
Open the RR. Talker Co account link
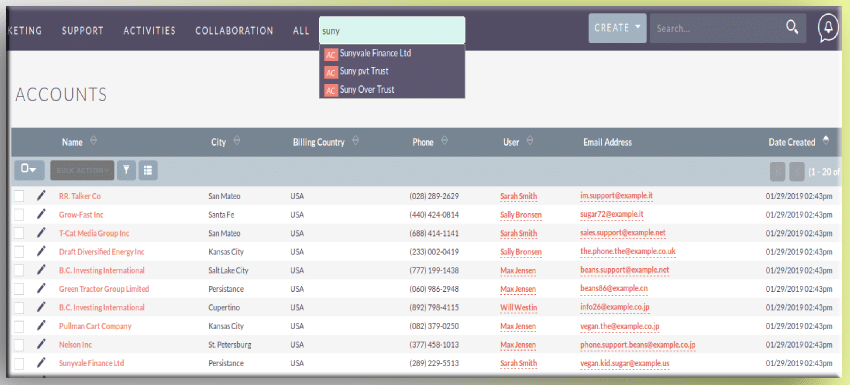point(80,196)
